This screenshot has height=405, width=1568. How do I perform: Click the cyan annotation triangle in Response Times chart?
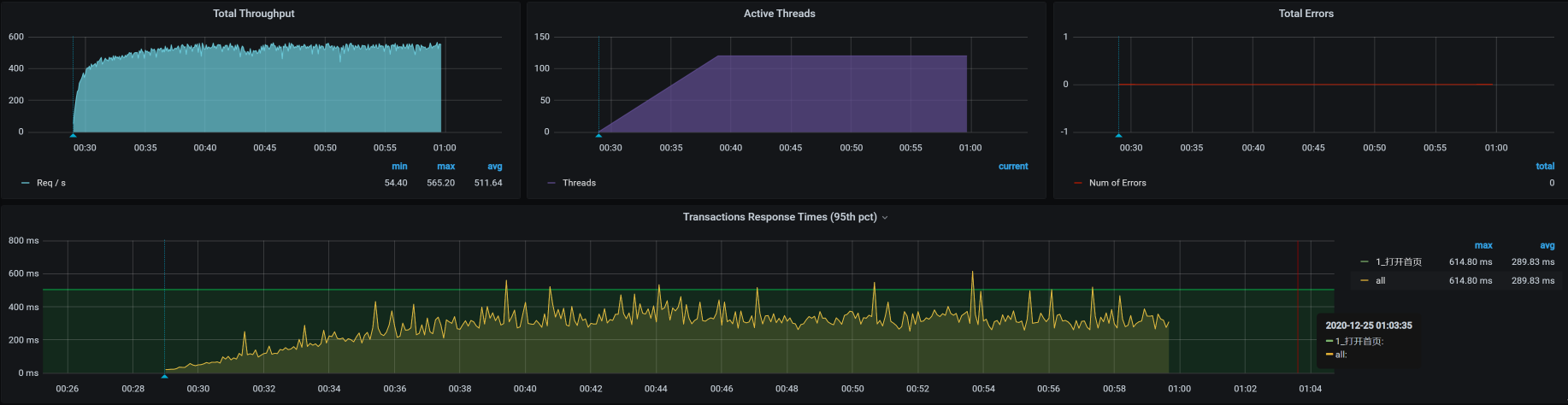click(x=165, y=376)
